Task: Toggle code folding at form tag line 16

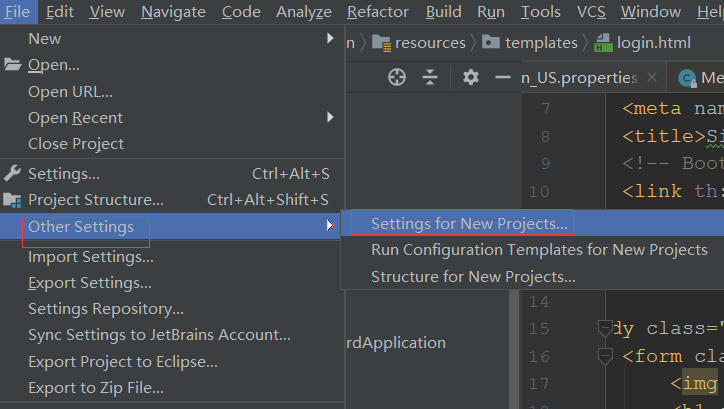Action: (604, 356)
